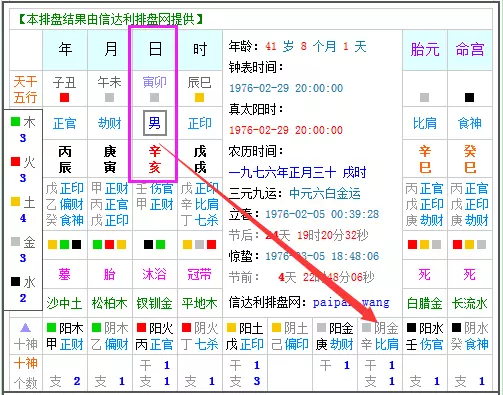The image size is (503, 395).
Task: Select the green 木 swatch in the legend
Action: click(15, 122)
